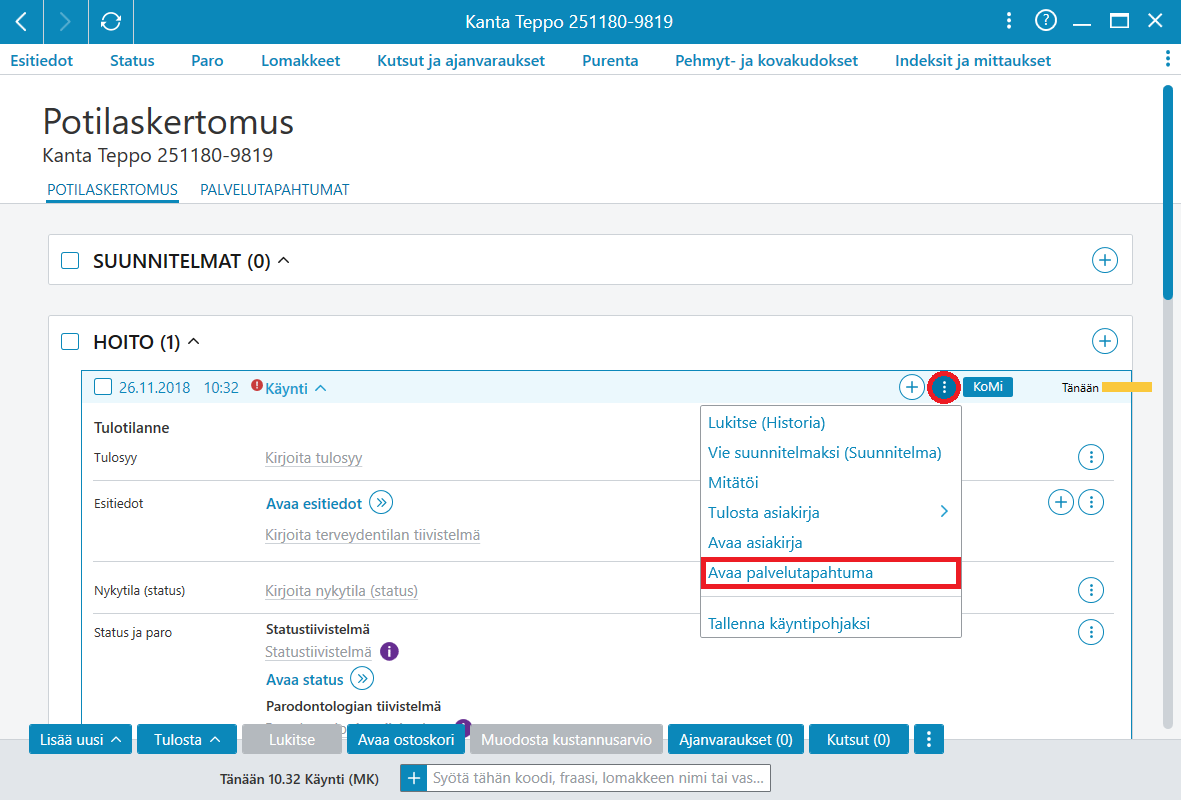Click the Avaa status link
Viewport: 1181px width, 800px height.
tap(304, 679)
